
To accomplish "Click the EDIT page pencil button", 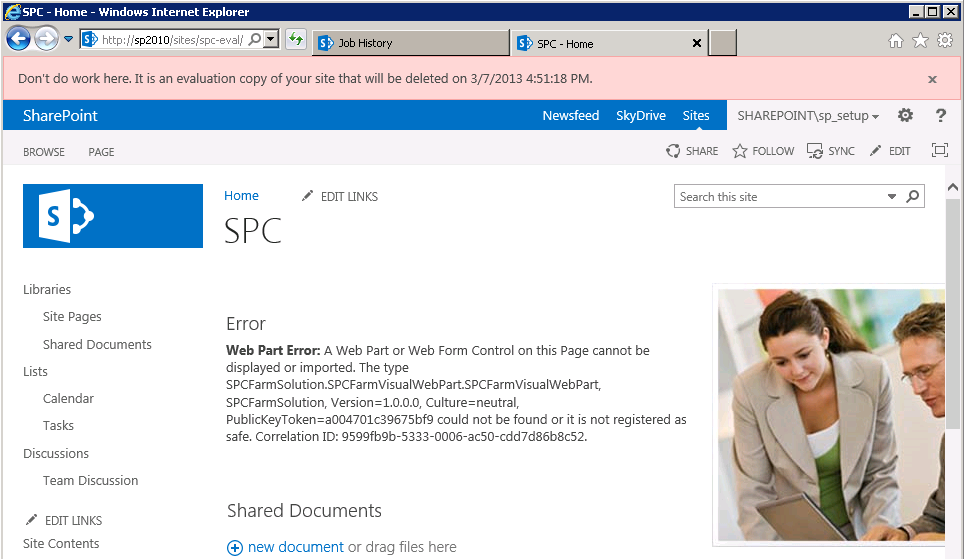I will (890, 151).
